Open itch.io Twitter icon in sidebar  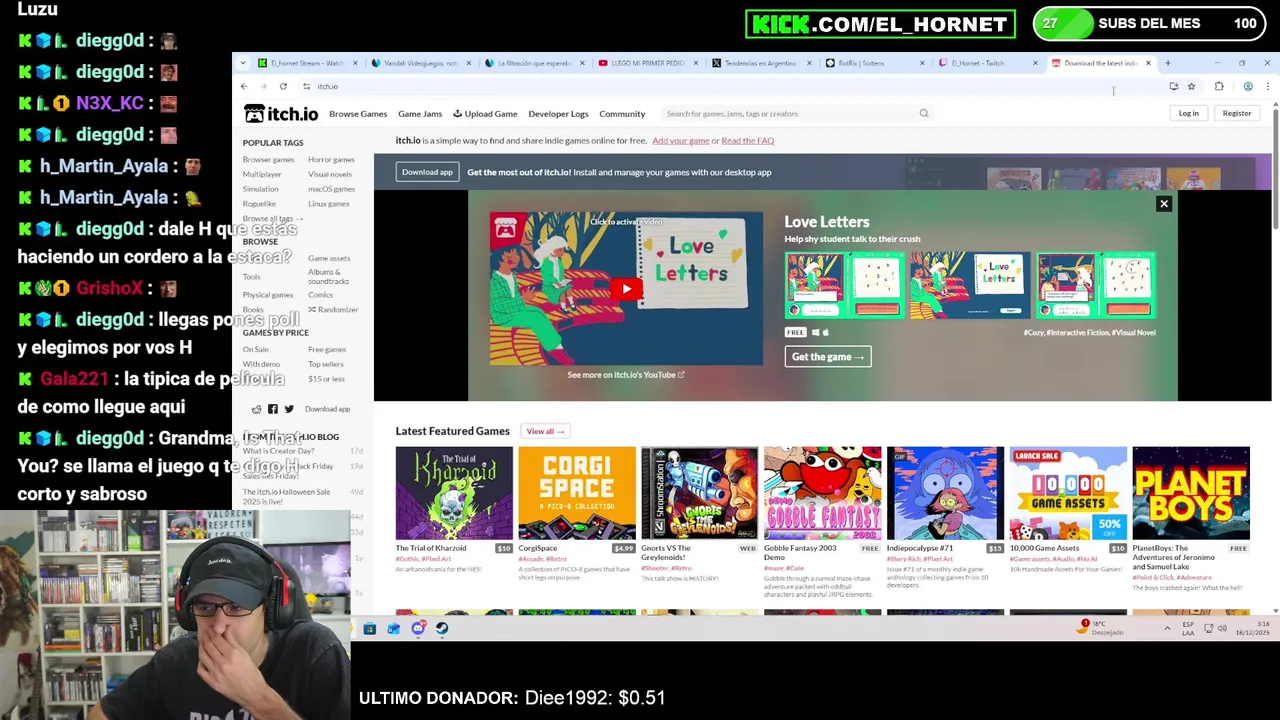[x=289, y=409]
